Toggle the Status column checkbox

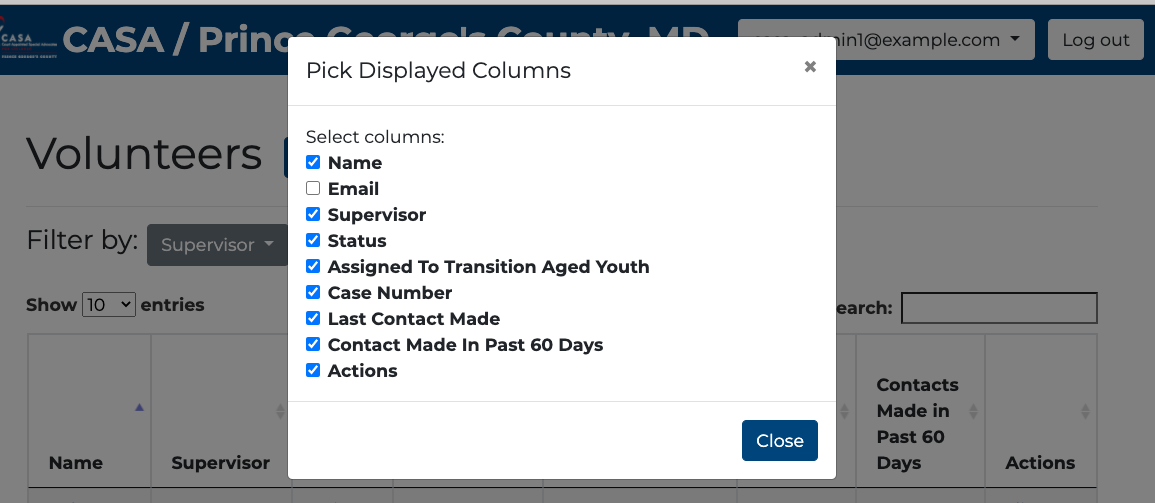coord(313,240)
